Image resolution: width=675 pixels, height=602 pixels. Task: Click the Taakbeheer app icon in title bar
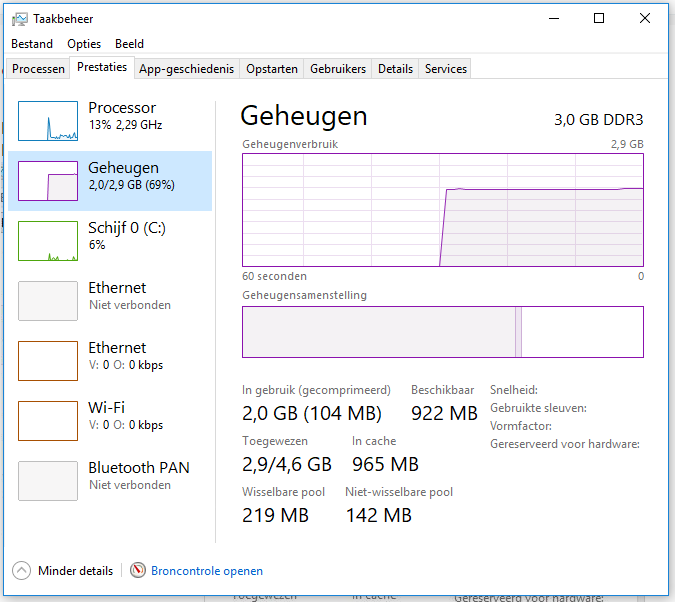[20, 19]
